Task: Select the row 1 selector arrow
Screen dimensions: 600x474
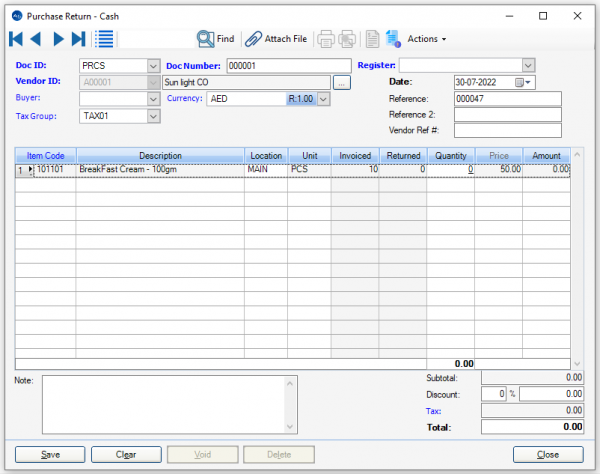Action: coord(25,170)
